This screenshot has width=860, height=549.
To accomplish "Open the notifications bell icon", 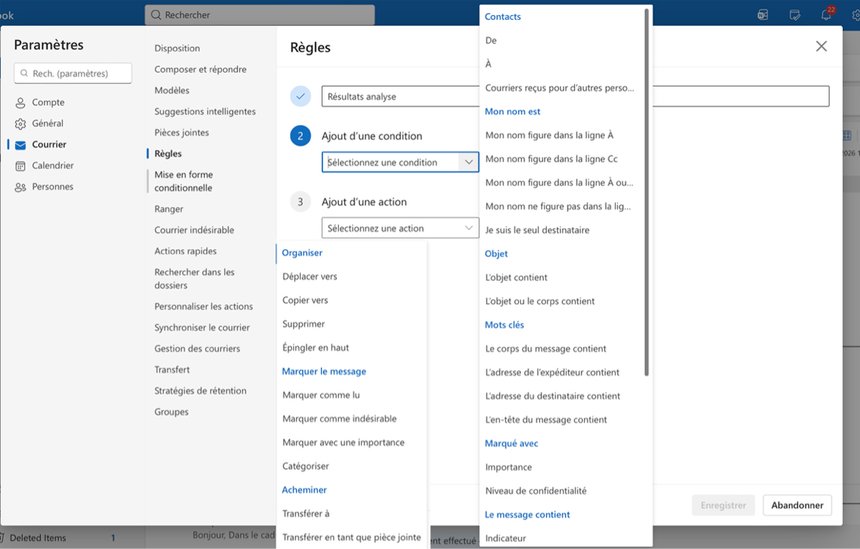I will coord(826,15).
